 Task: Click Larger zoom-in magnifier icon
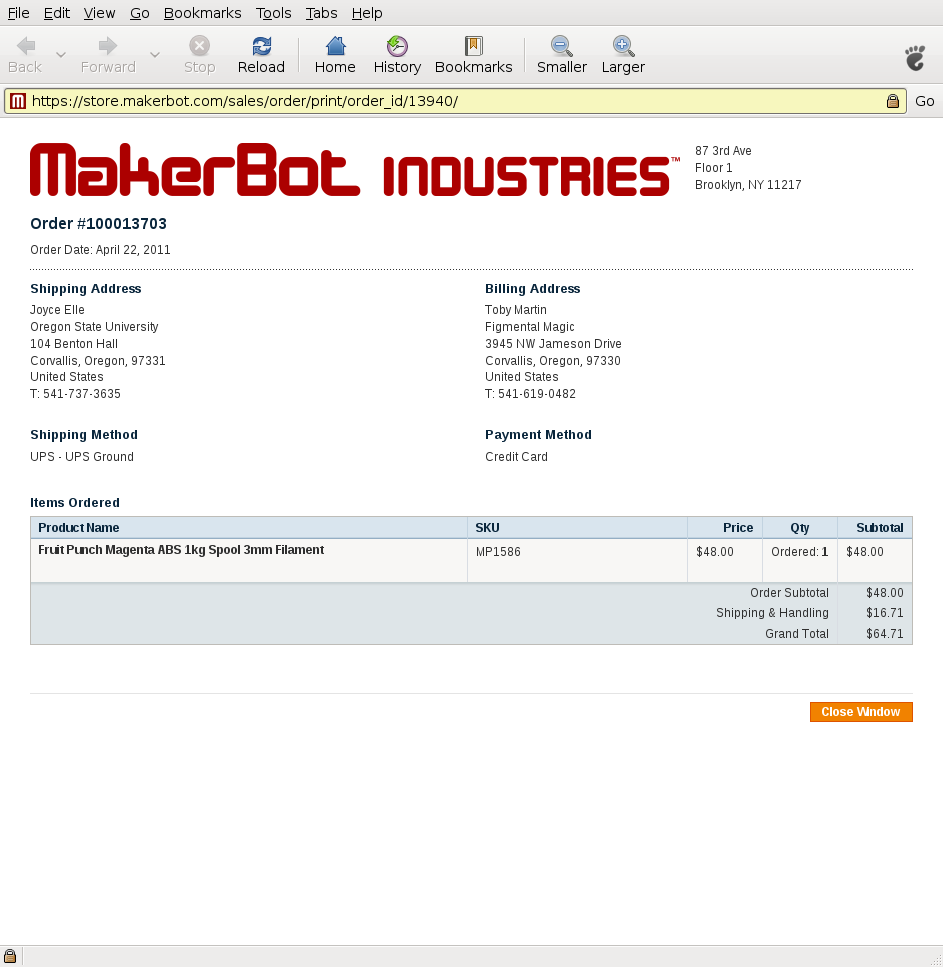pyautogui.click(x=623, y=46)
